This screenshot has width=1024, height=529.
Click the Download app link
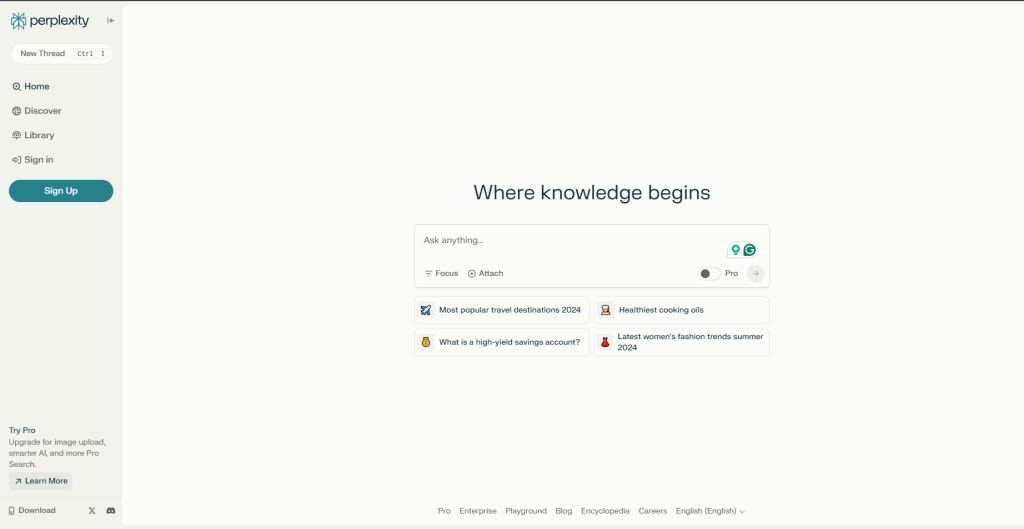32,511
